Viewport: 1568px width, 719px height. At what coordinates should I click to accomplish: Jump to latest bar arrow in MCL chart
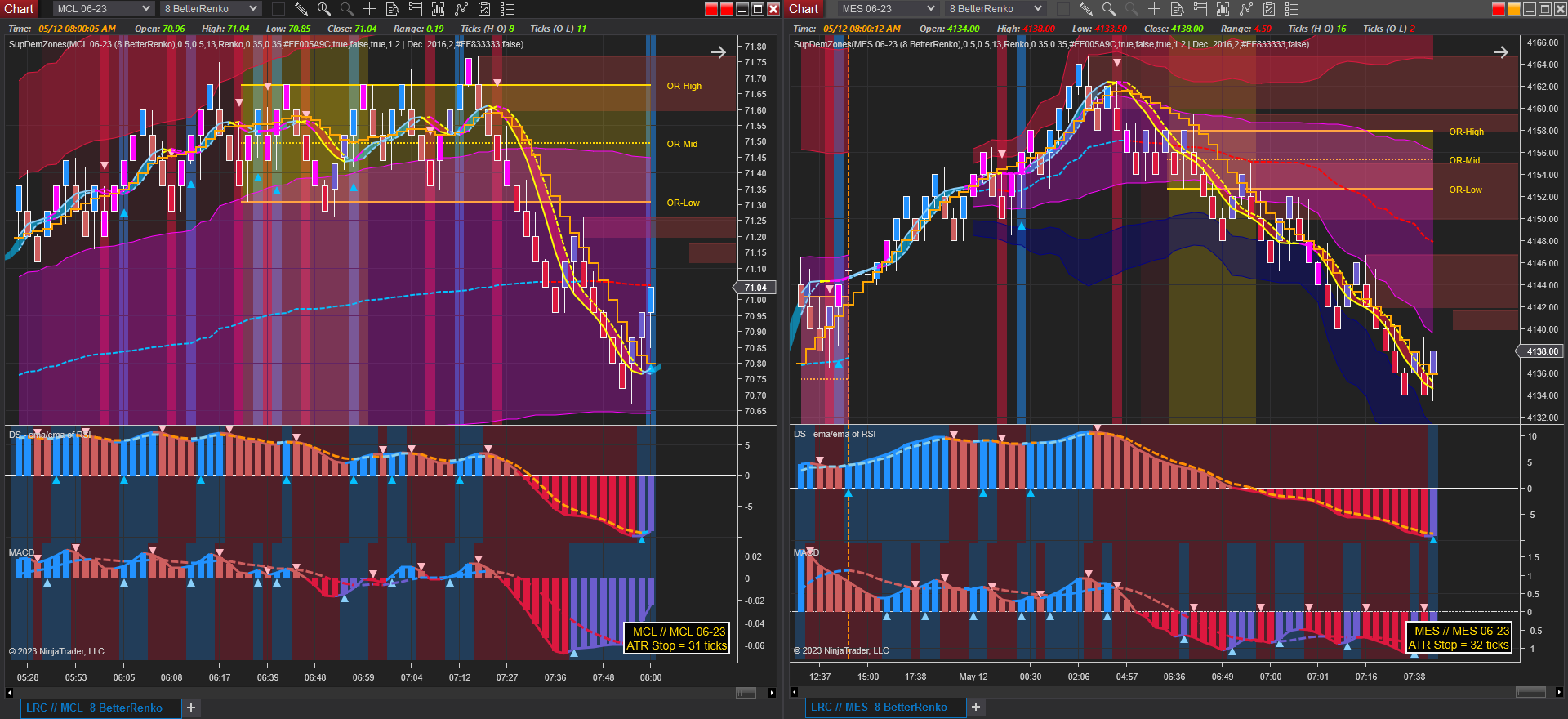click(x=719, y=52)
